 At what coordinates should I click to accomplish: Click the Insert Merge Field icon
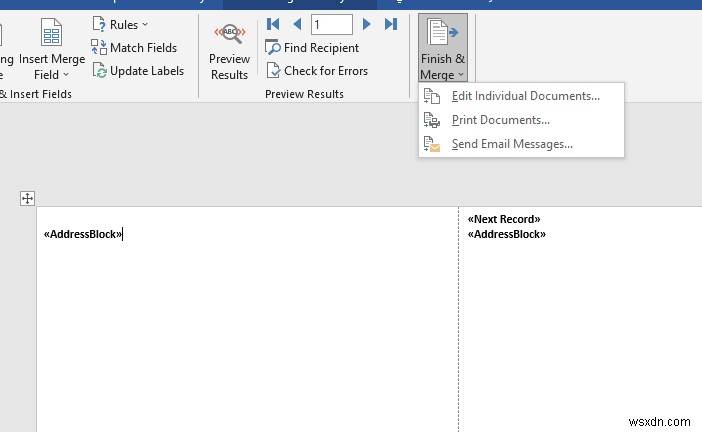(51, 32)
